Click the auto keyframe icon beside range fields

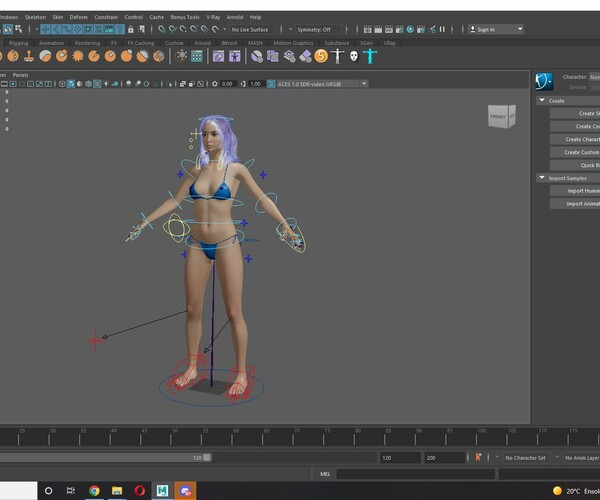point(478,457)
